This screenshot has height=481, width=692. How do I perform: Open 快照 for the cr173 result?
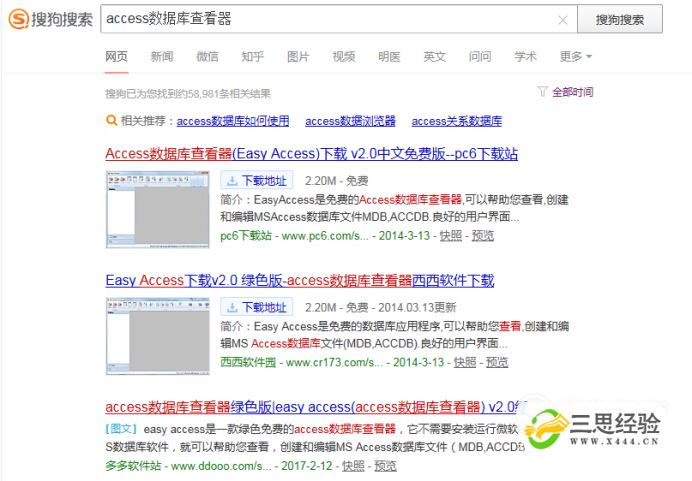(x=465, y=362)
